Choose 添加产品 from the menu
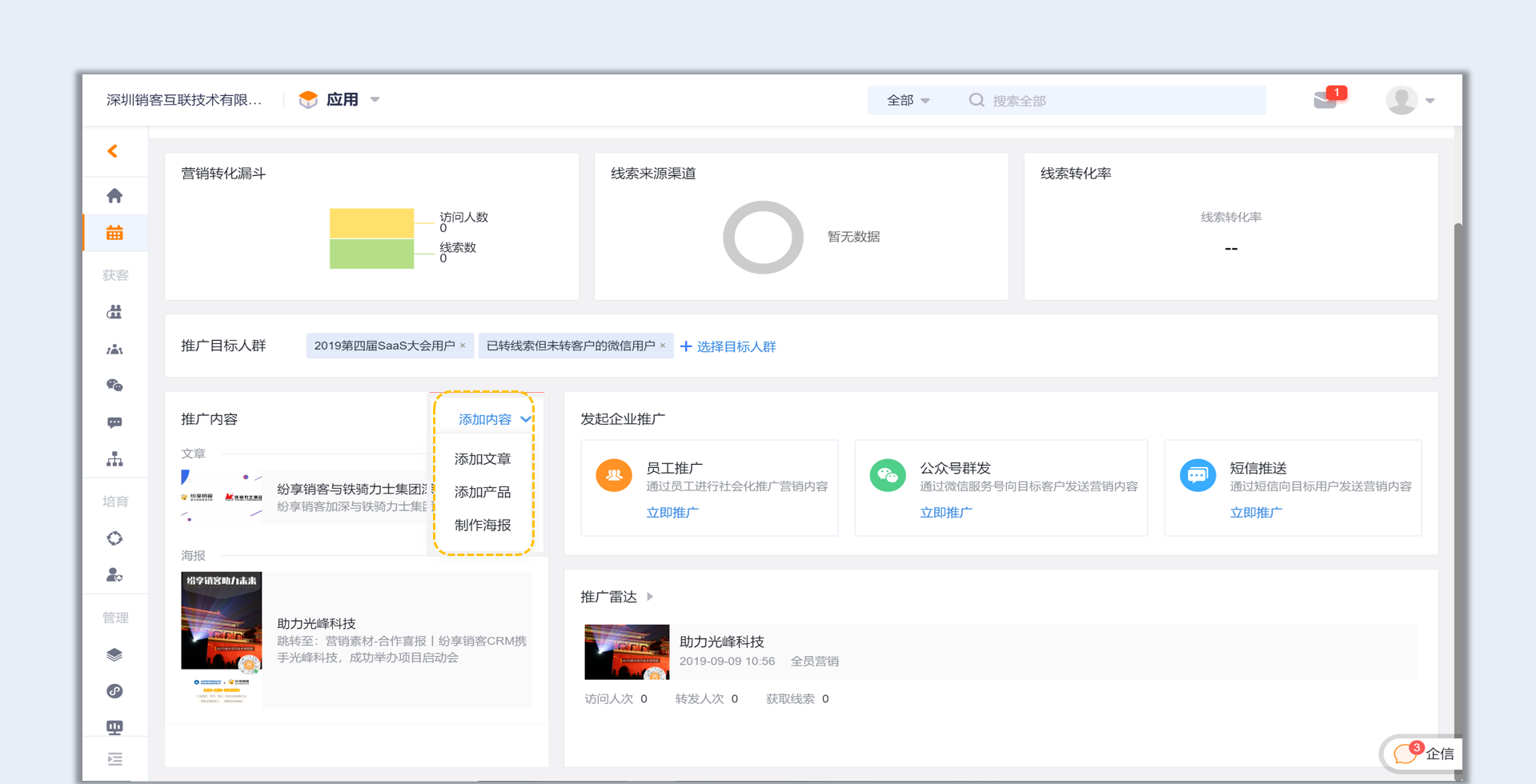1536x784 pixels. 483,492
